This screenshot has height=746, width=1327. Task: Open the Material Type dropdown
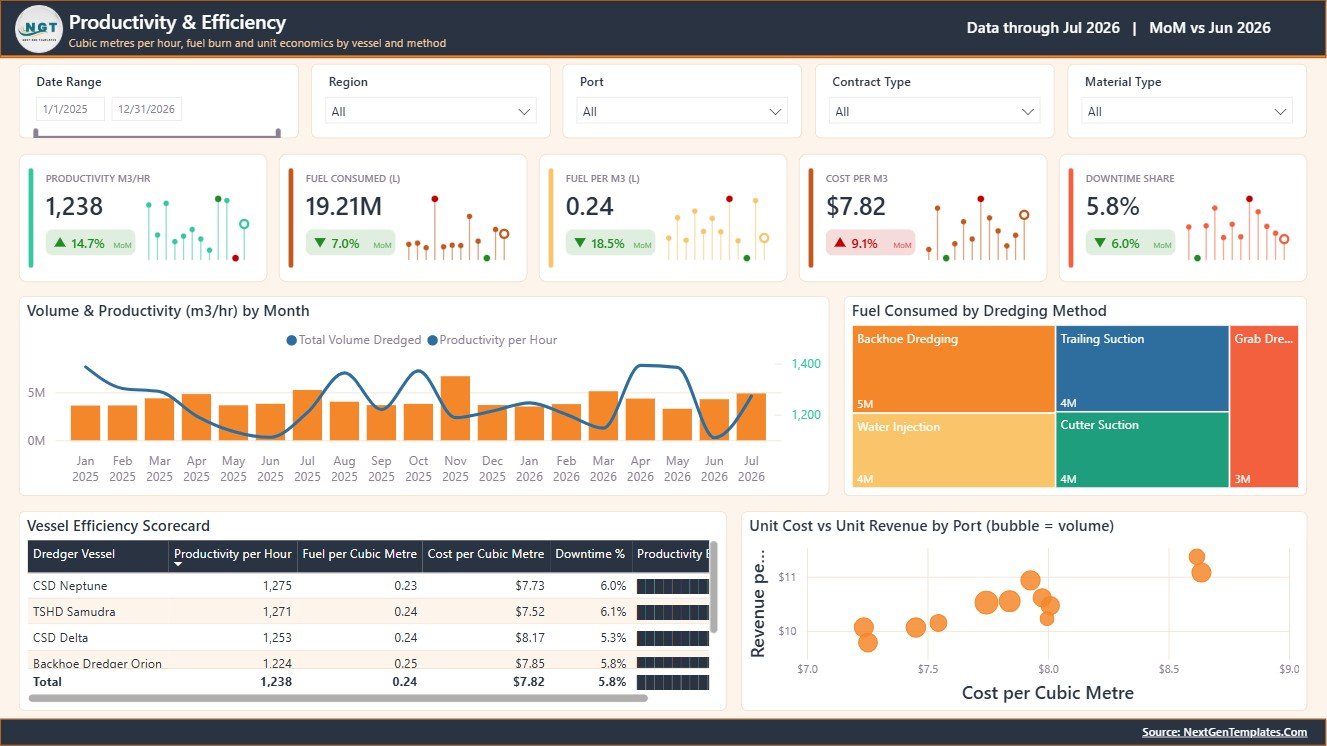(1188, 111)
